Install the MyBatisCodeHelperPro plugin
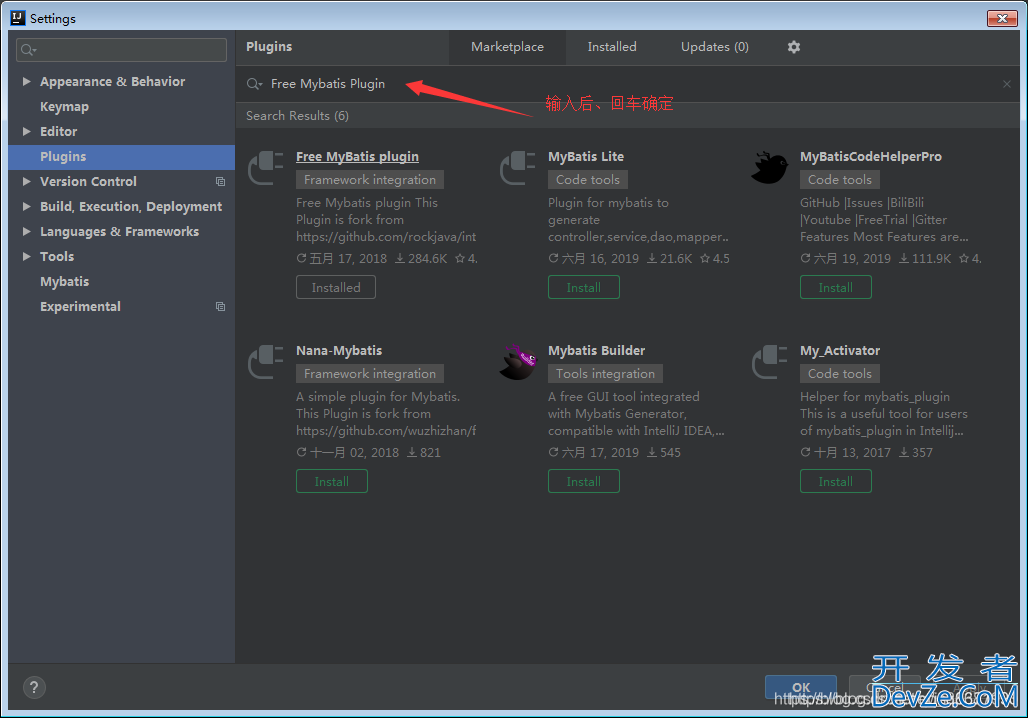 [x=836, y=287]
